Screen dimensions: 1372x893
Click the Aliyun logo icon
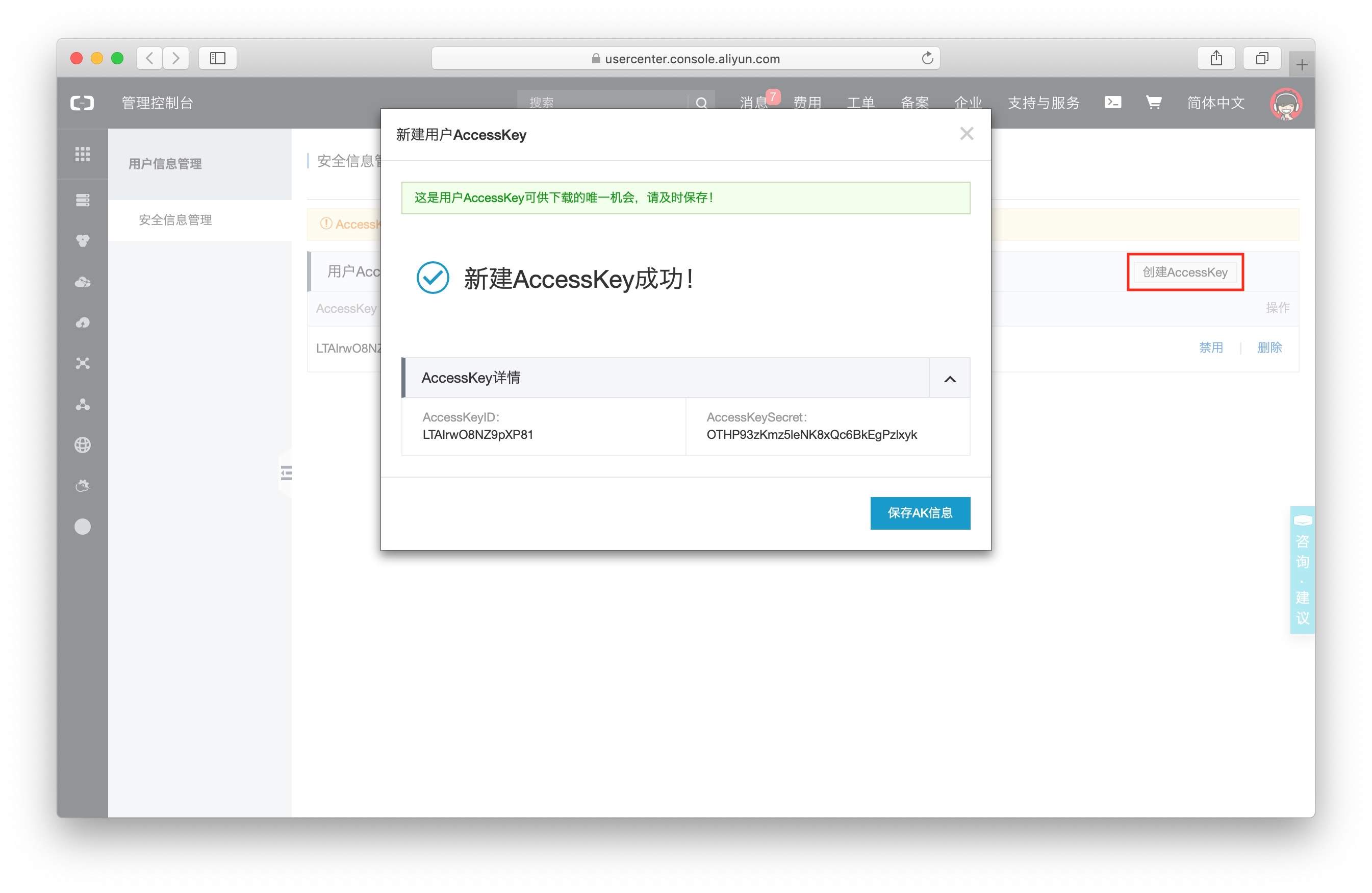[82, 103]
